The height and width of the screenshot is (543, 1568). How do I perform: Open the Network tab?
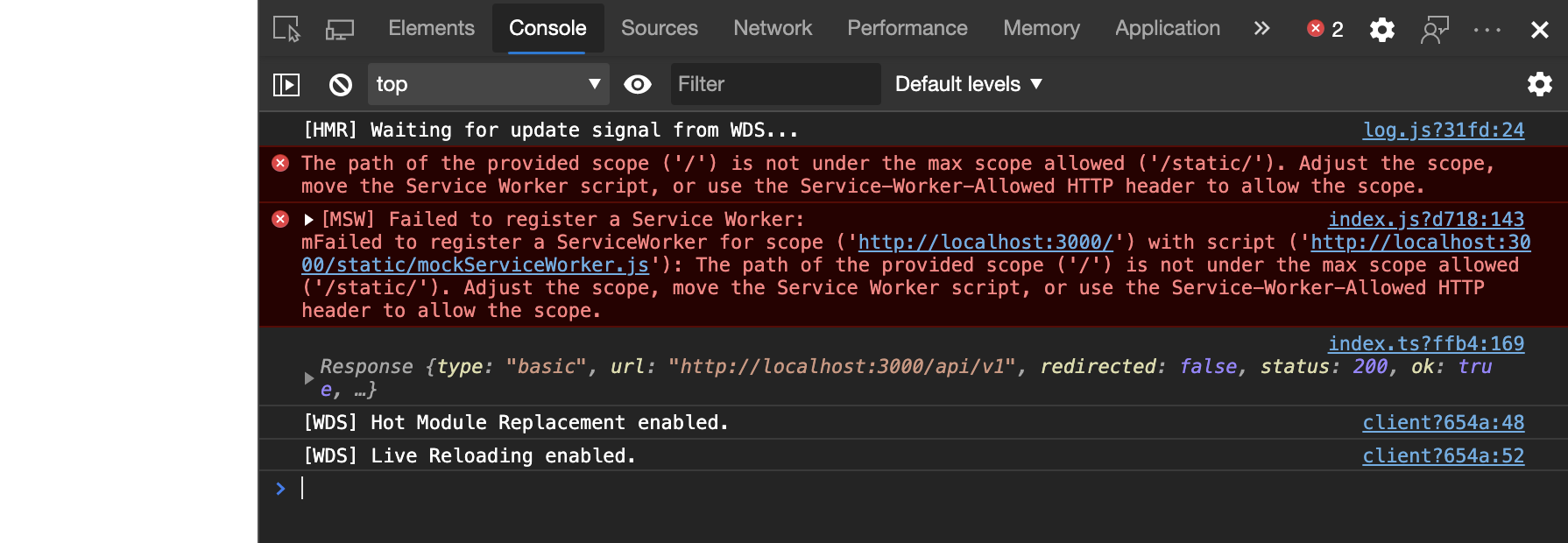click(x=773, y=28)
